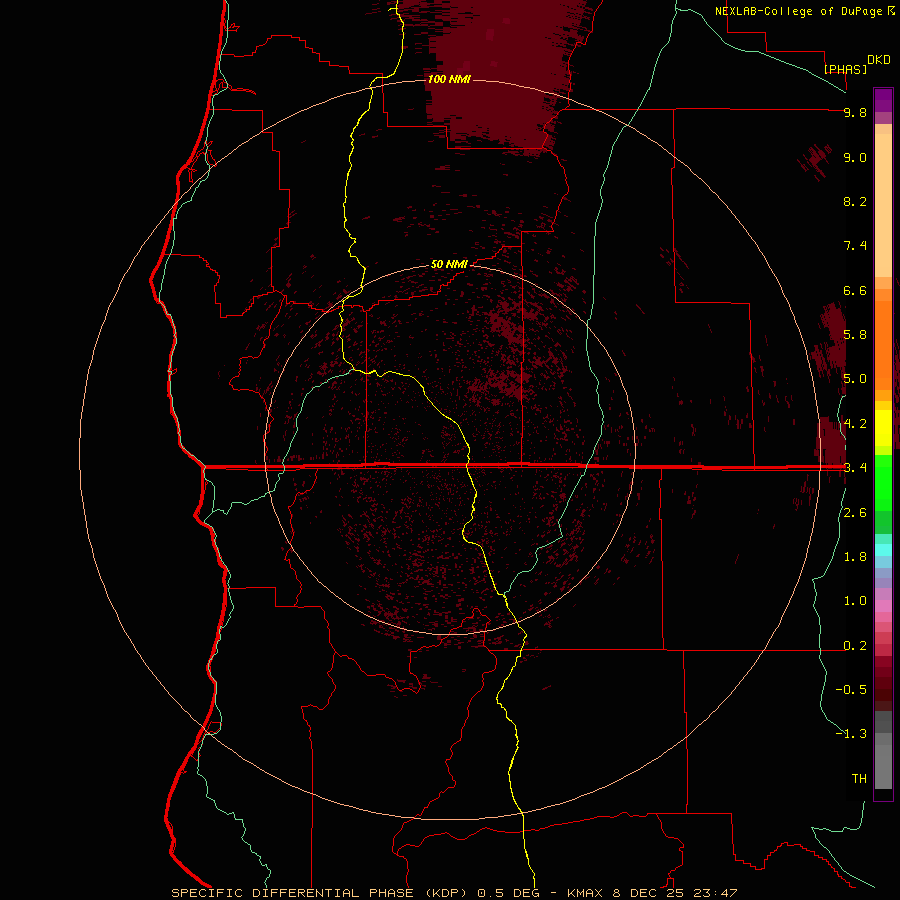Pick the pink color bar segment
Screen dimensions: 900x900
click(883, 606)
